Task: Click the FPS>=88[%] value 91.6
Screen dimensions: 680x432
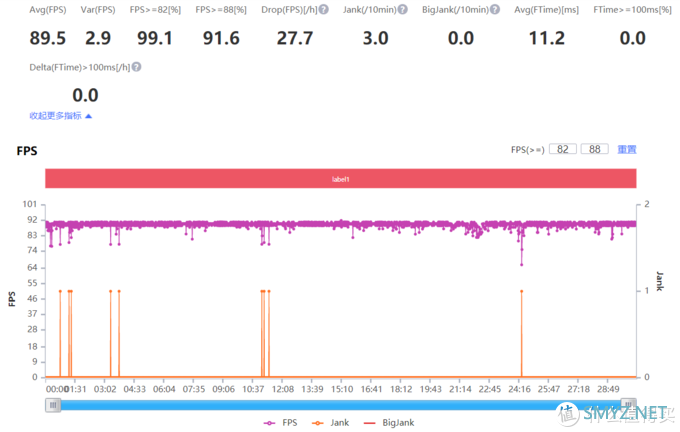Action: click(x=221, y=38)
